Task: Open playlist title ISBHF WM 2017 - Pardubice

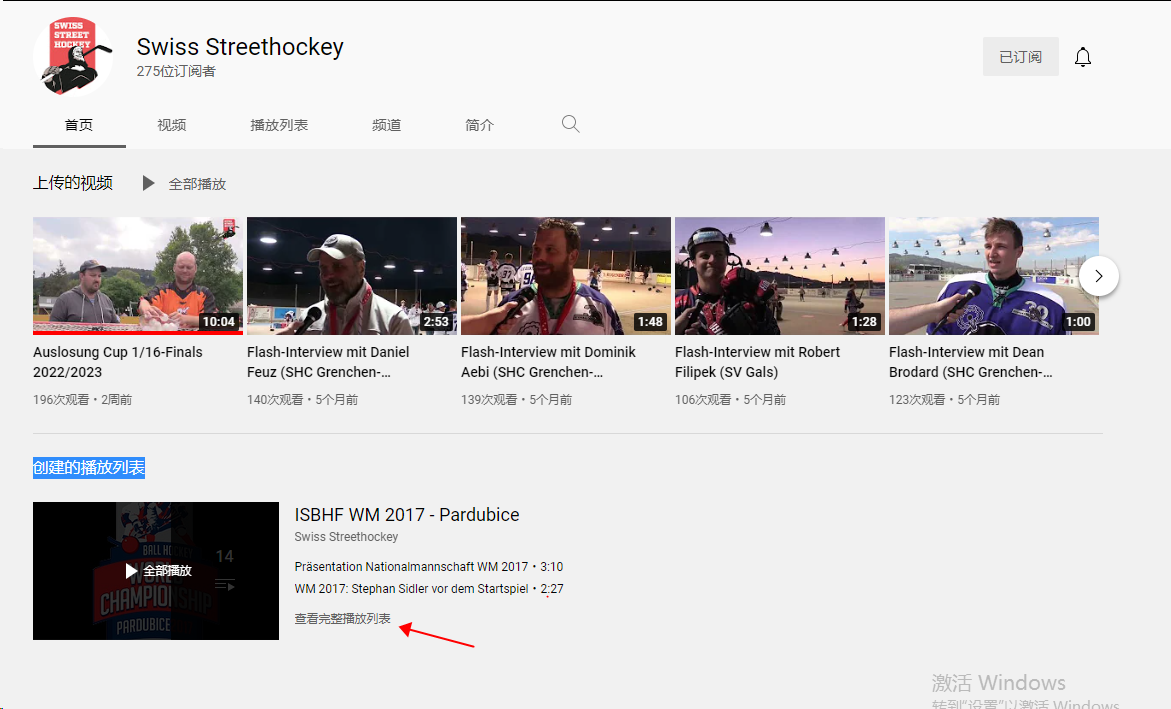Action: (x=407, y=515)
